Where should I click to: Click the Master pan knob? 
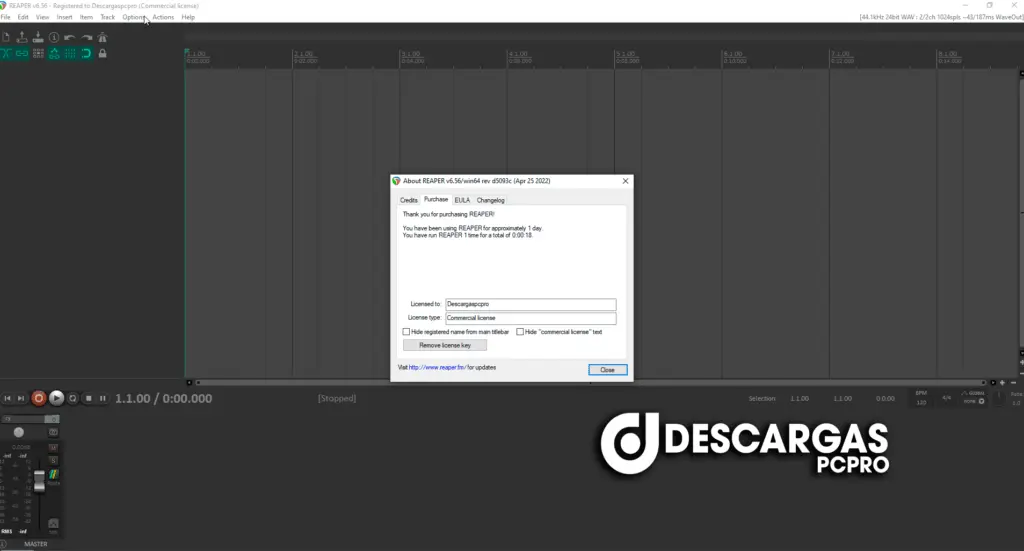tap(19, 432)
